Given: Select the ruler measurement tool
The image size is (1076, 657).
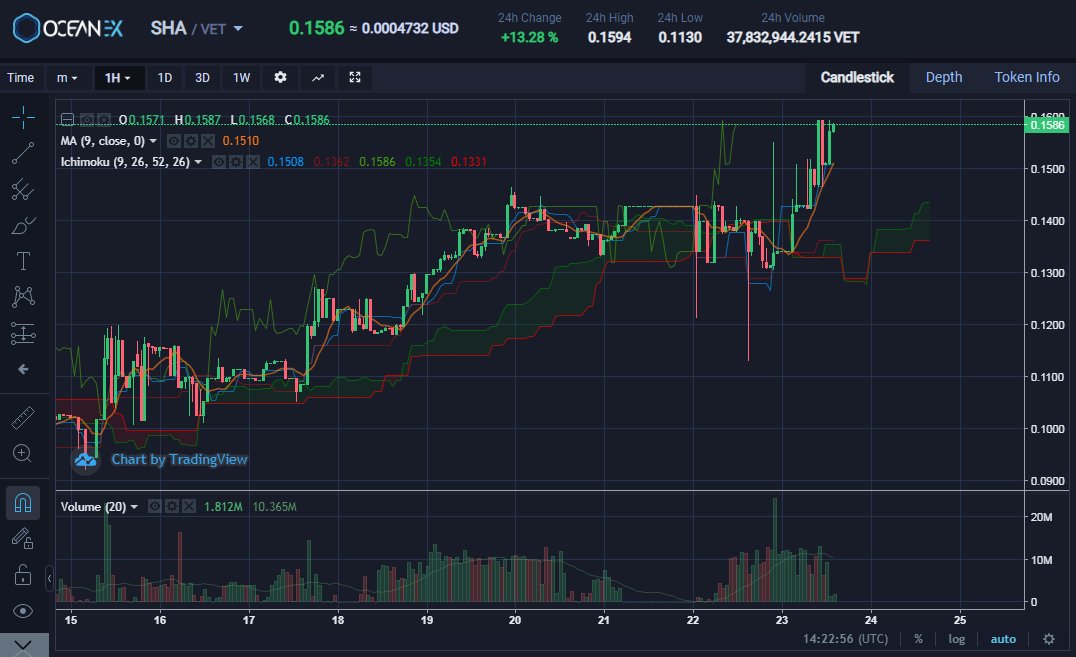Looking at the screenshot, I should point(22,417).
